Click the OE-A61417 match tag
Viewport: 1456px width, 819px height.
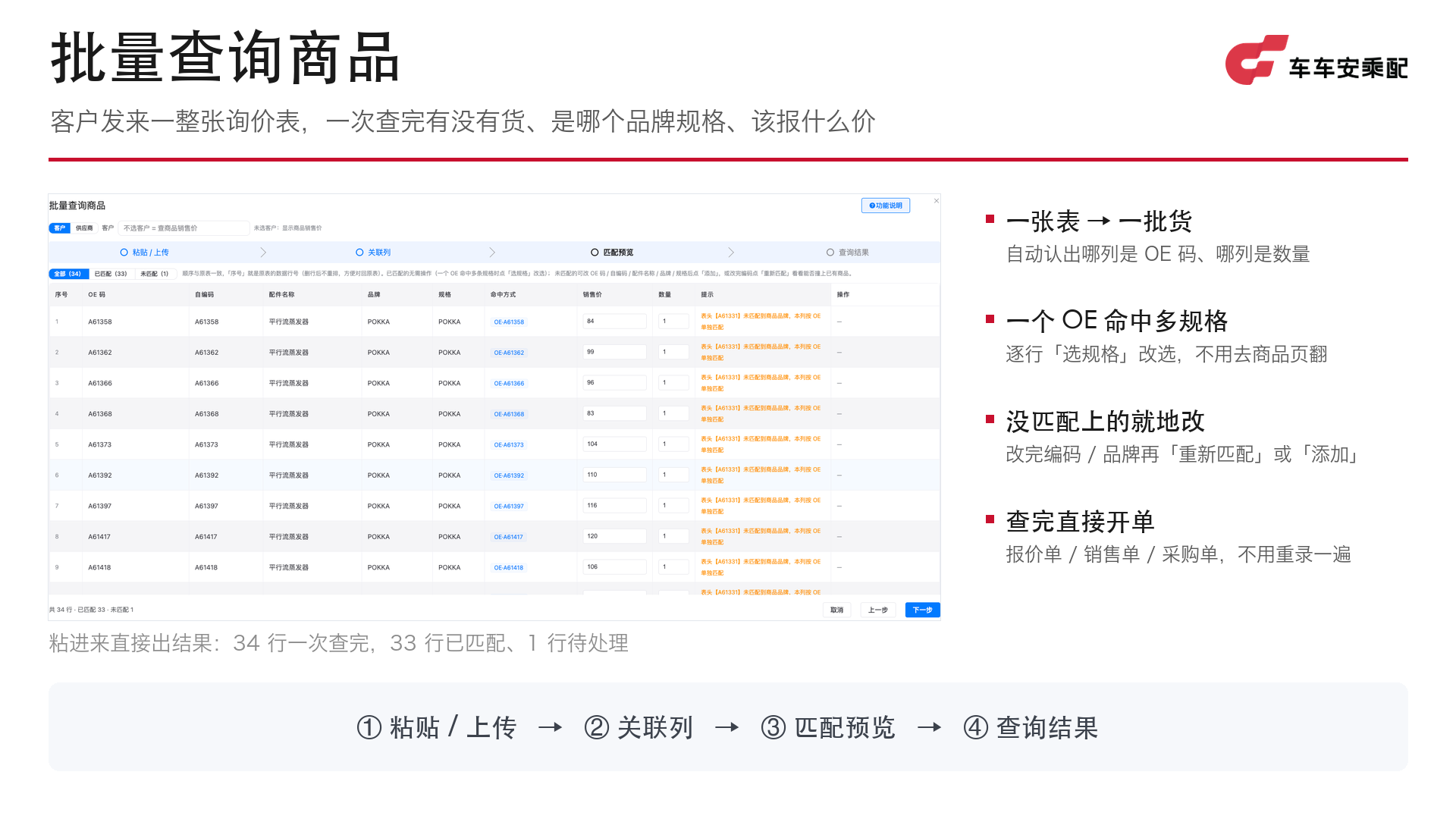tap(509, 537)
